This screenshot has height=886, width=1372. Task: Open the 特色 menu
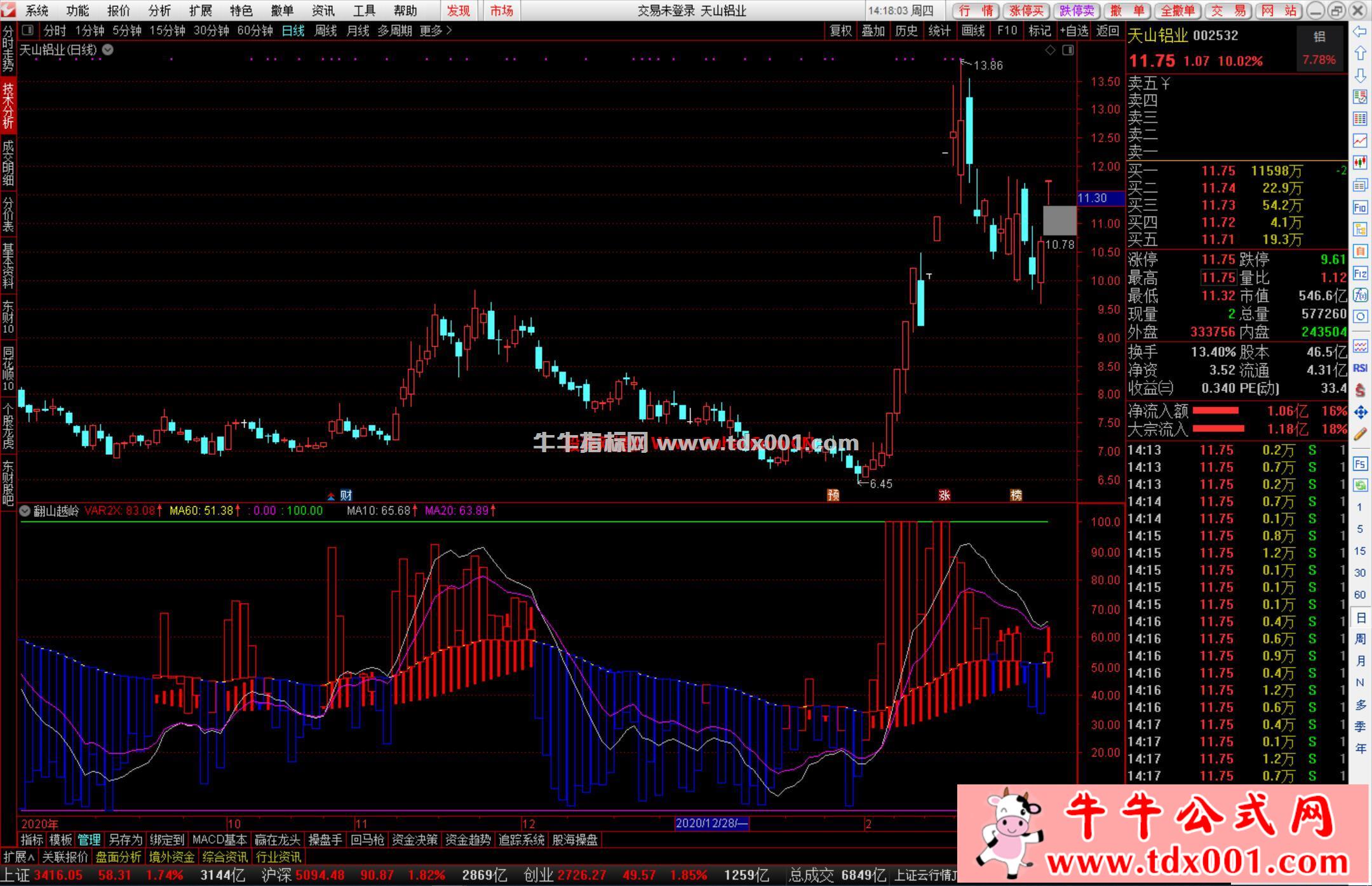point(241,11)
